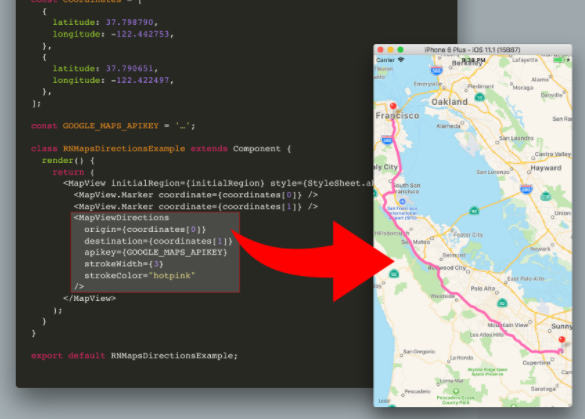Click the strokeWidth={3} prop

click(124, 264)
